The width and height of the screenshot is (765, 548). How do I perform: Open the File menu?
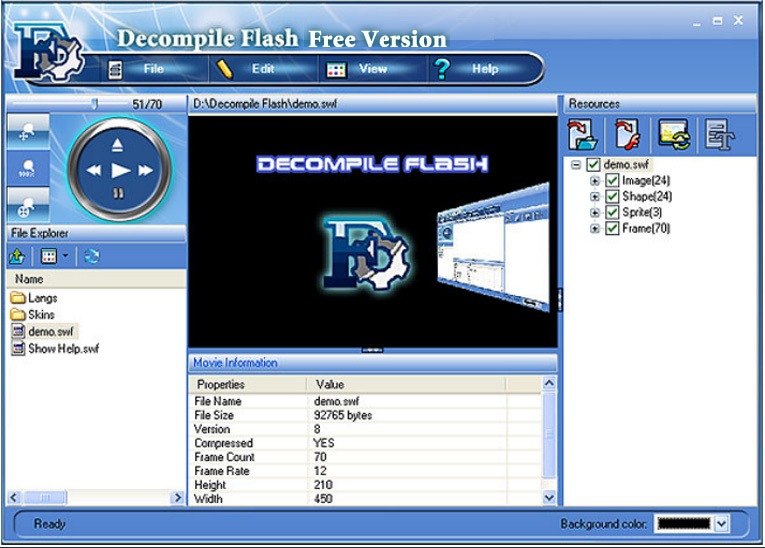pyautogui.click(x=153, y=69)
